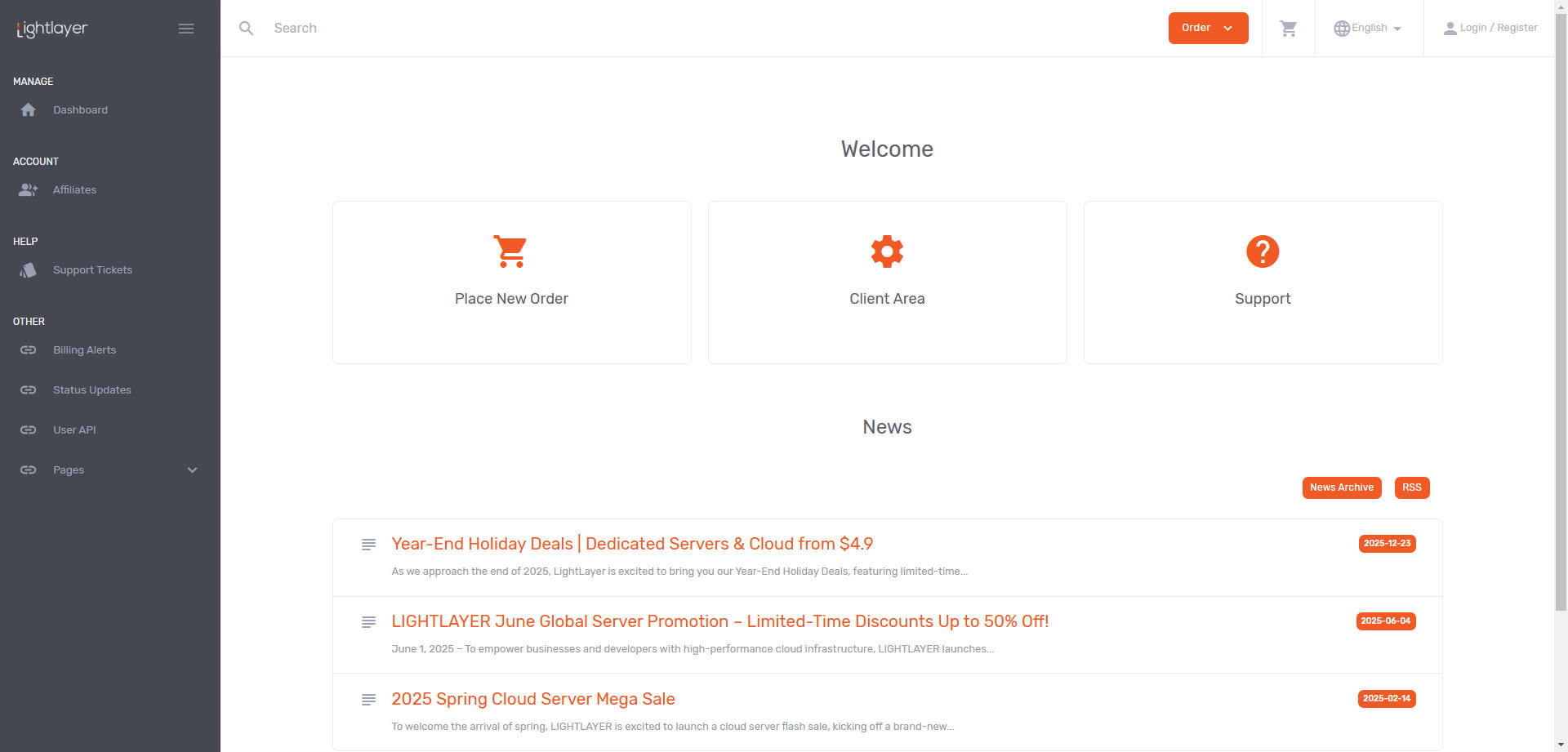
Task: Open the Year-End Holiday Deals news article
Action: pos(631,544)
